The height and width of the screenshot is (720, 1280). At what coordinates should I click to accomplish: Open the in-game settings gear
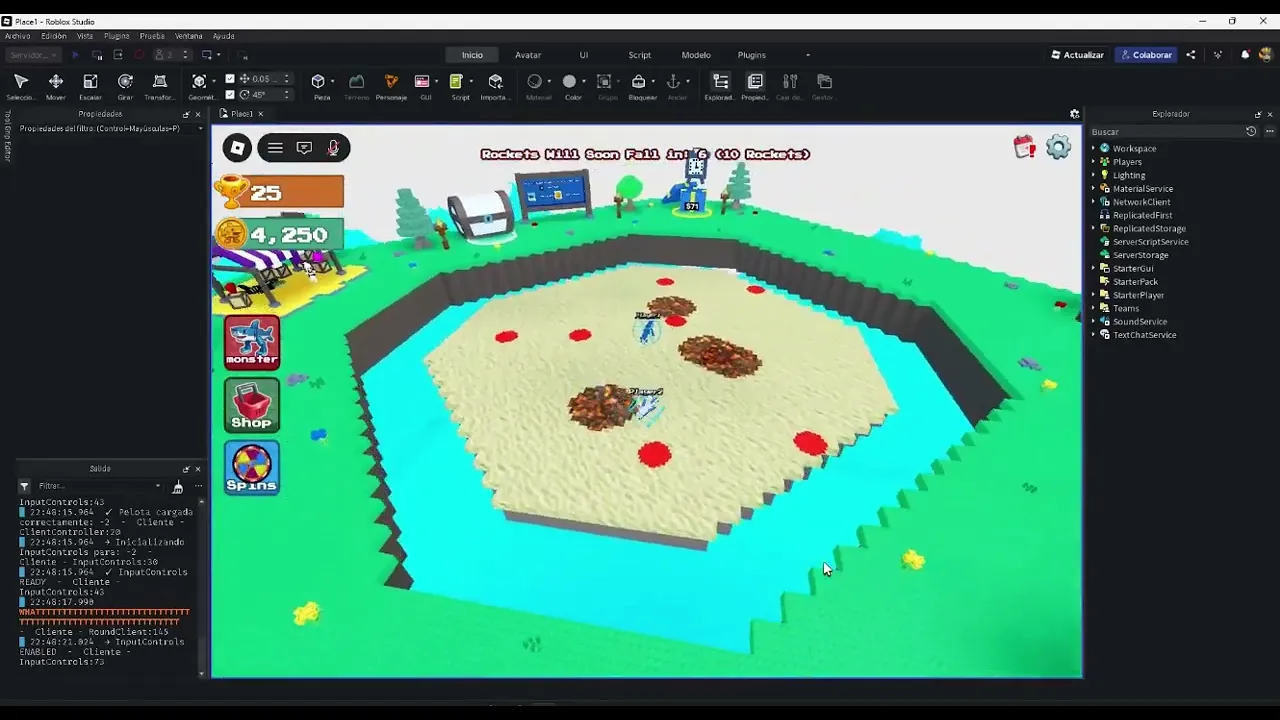coord(1058,148)
